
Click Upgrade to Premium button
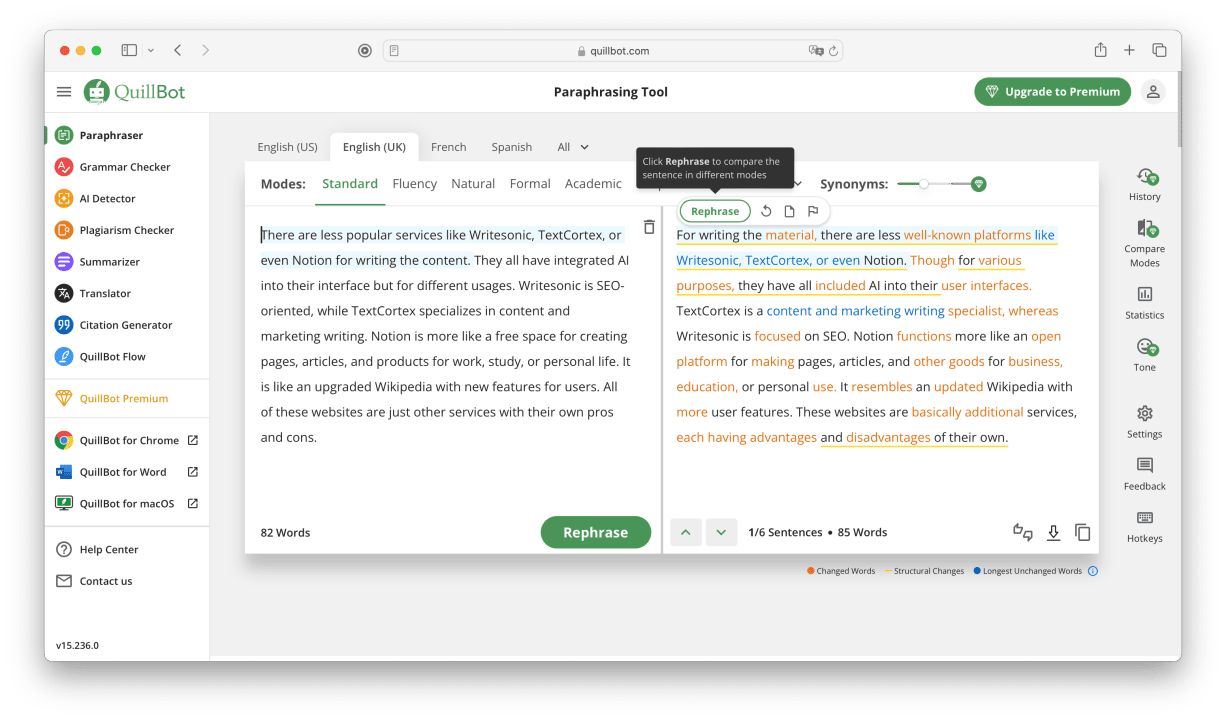(x=1052, y=92)
